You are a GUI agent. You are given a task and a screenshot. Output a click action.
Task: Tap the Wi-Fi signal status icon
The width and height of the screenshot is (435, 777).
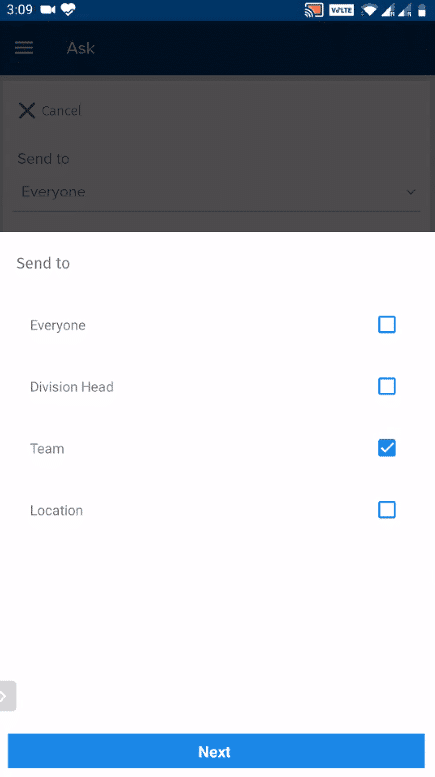369,10
